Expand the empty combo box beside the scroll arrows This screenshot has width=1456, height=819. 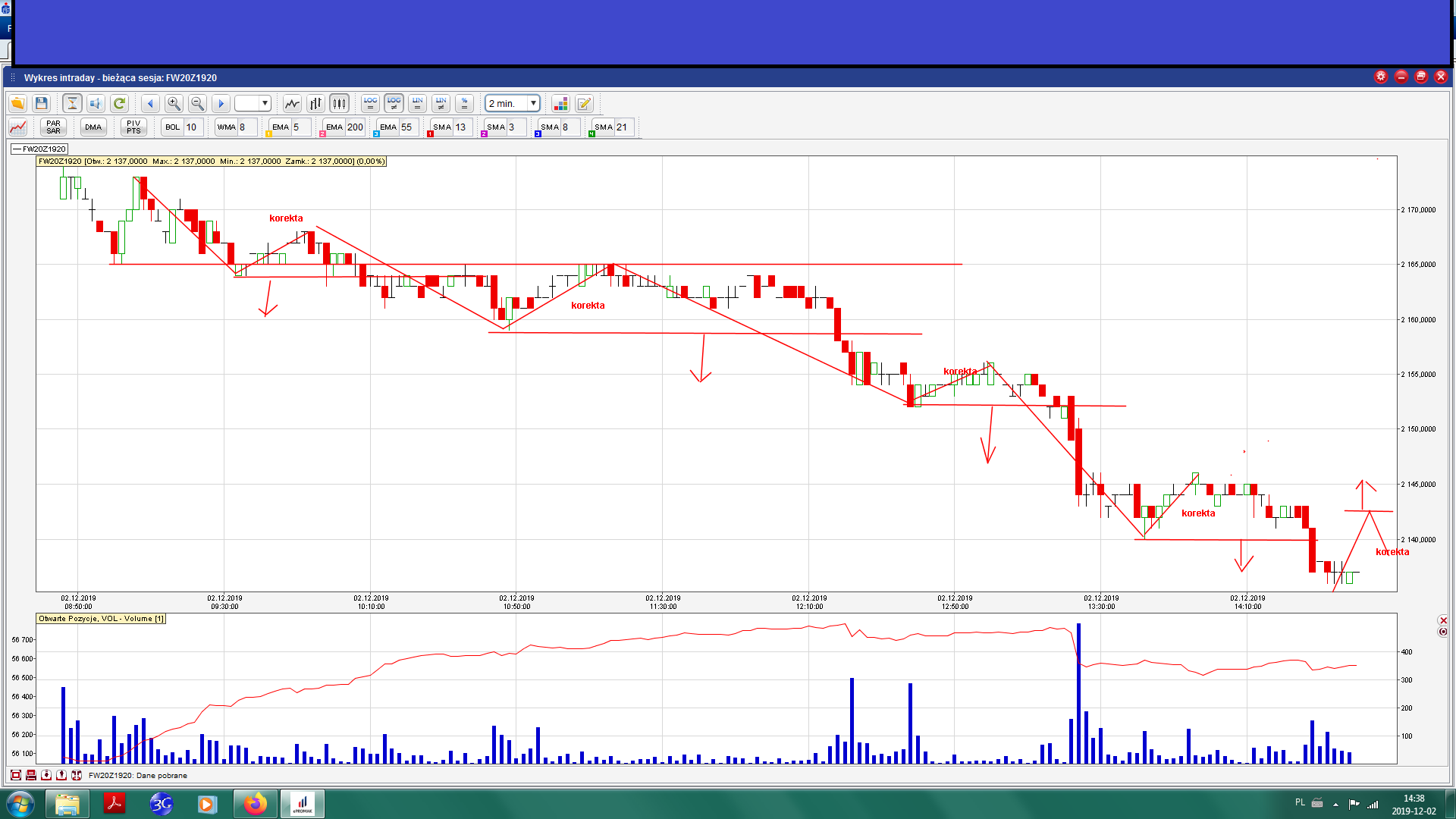(265, 103)
